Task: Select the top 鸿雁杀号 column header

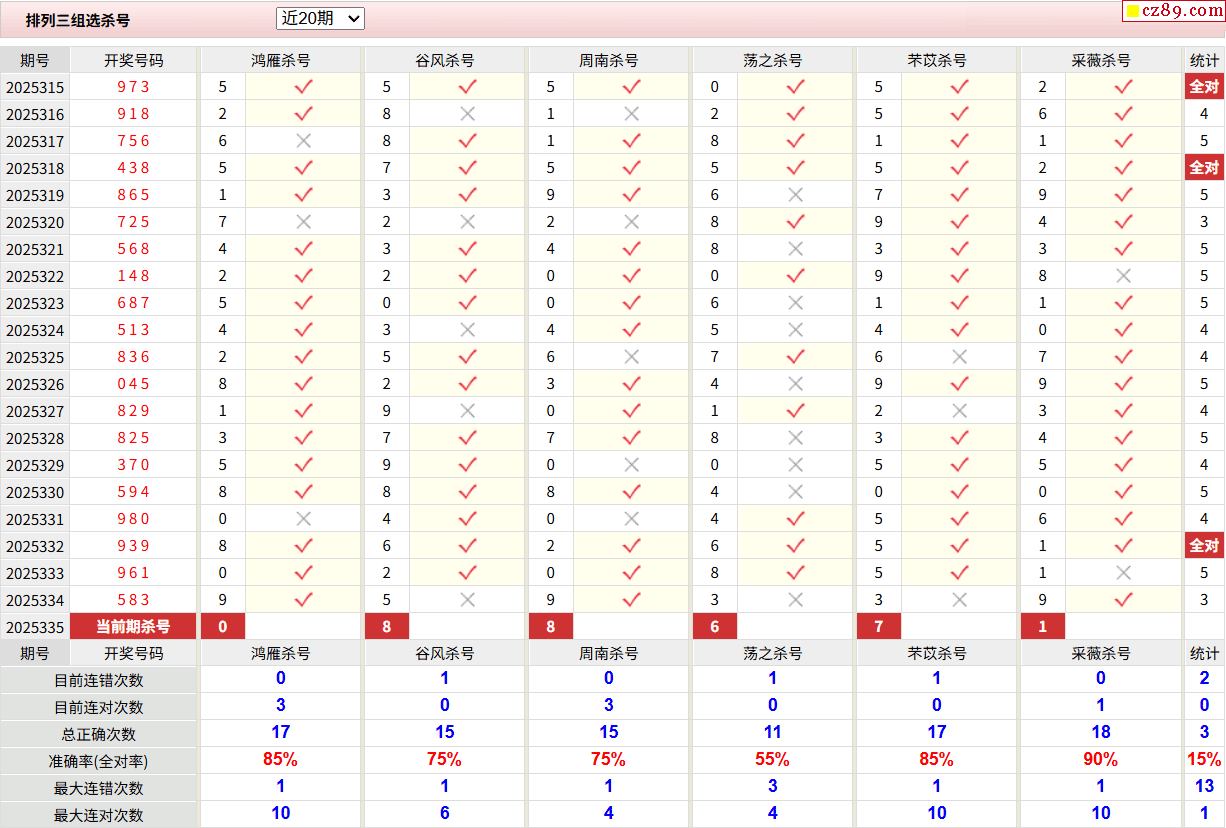Action: point(280,60)
